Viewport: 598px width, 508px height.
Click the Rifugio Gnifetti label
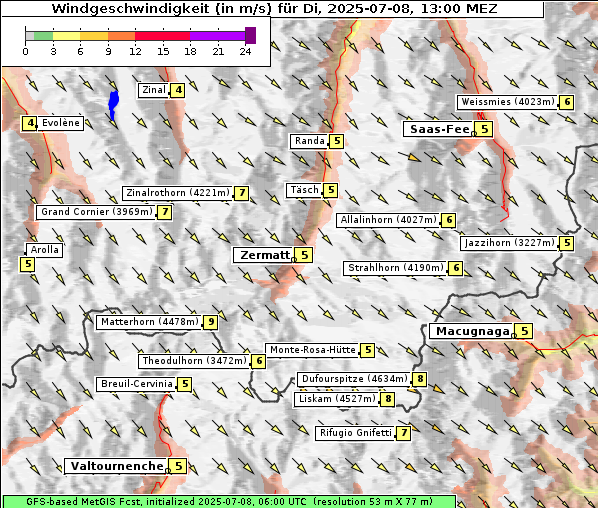point(355,433)
